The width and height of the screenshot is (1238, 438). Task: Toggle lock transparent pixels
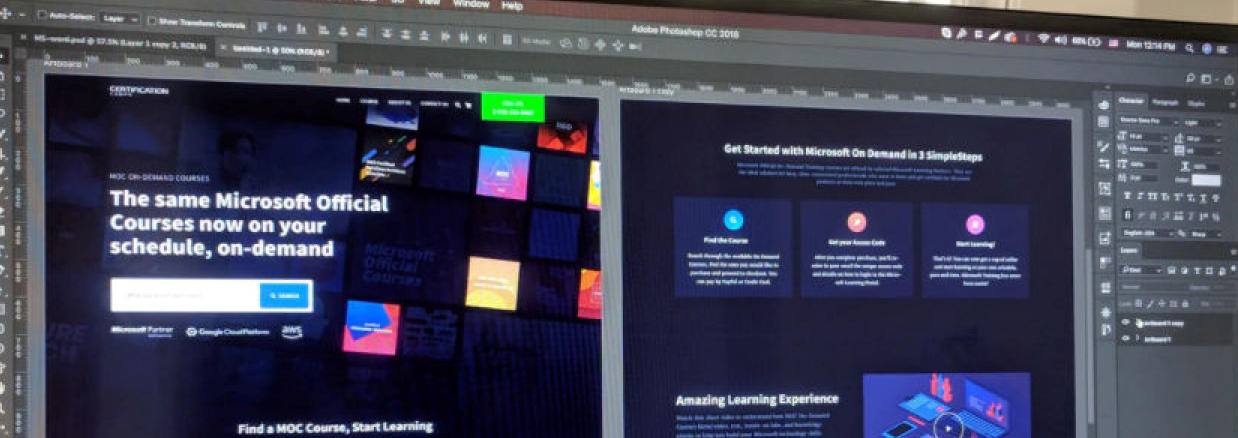click(x=1139, y=302)
